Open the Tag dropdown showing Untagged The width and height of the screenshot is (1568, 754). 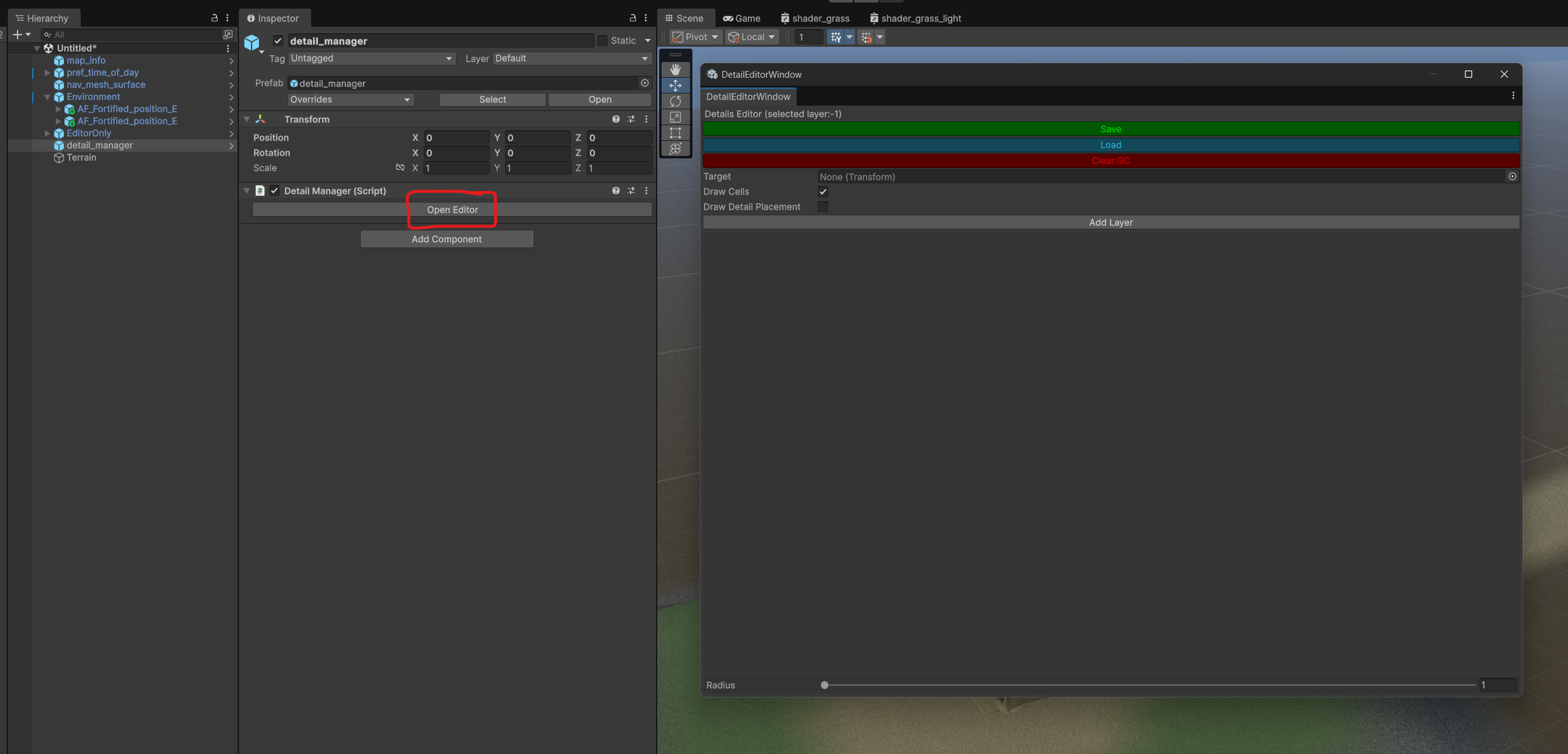pos(371,58)
